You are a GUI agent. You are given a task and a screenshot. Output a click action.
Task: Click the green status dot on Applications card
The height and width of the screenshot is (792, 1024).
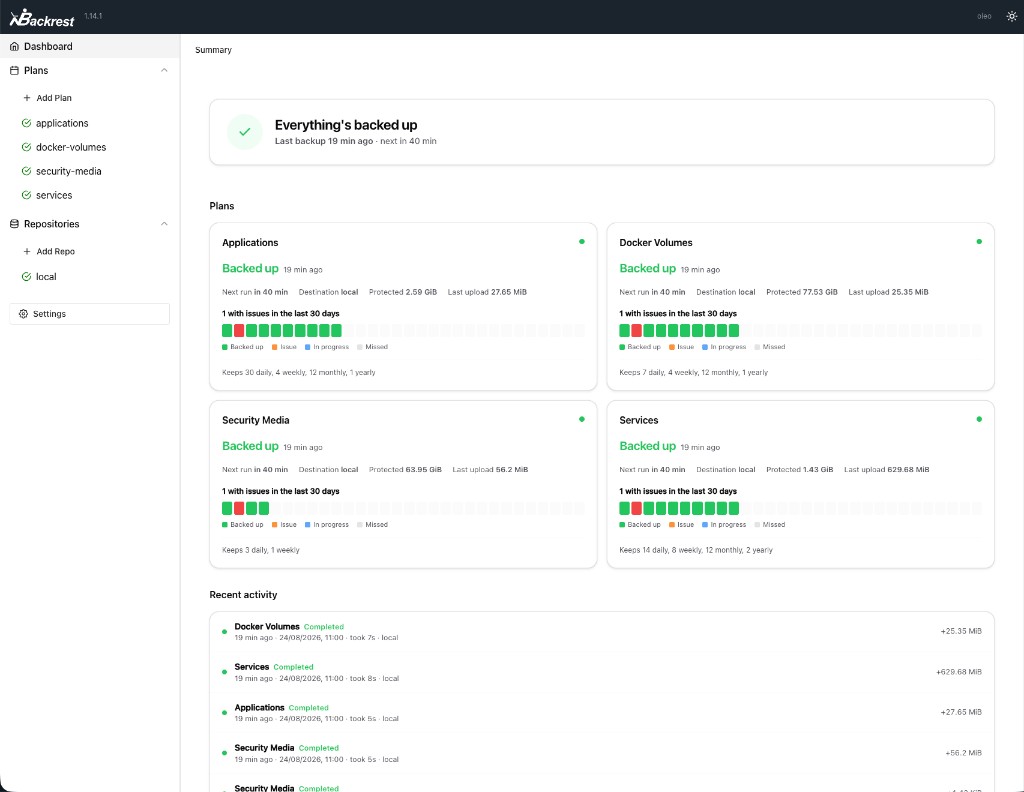[x=582, y=242]
